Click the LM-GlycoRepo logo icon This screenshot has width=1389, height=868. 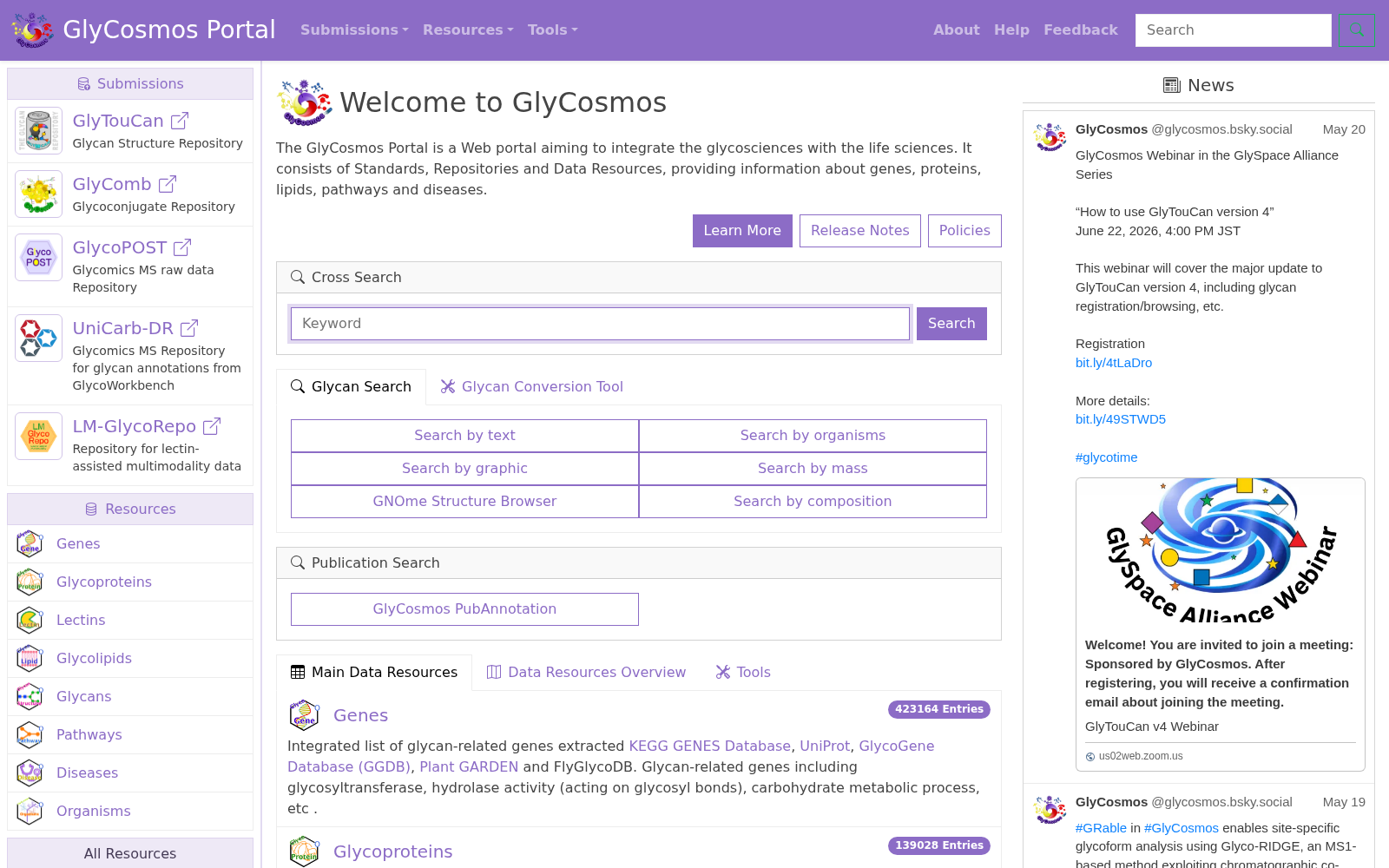pos(38,437)
